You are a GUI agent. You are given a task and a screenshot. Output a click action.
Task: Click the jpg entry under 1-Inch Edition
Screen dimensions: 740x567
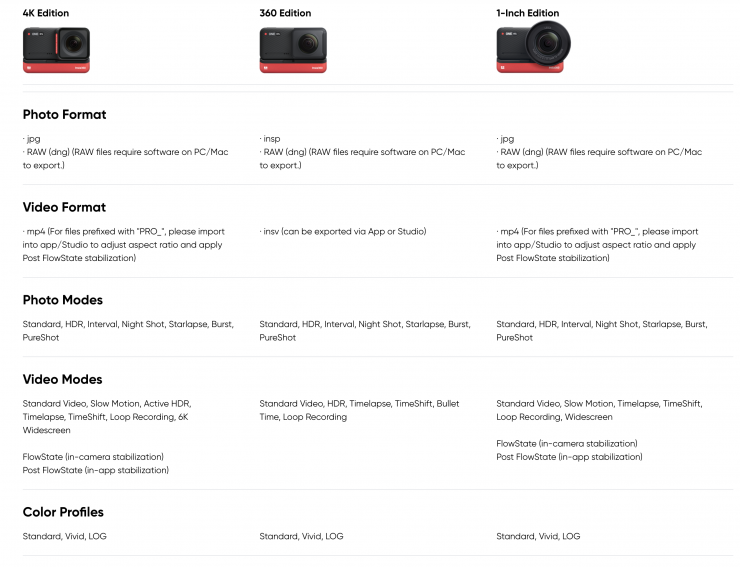point(505,139)
